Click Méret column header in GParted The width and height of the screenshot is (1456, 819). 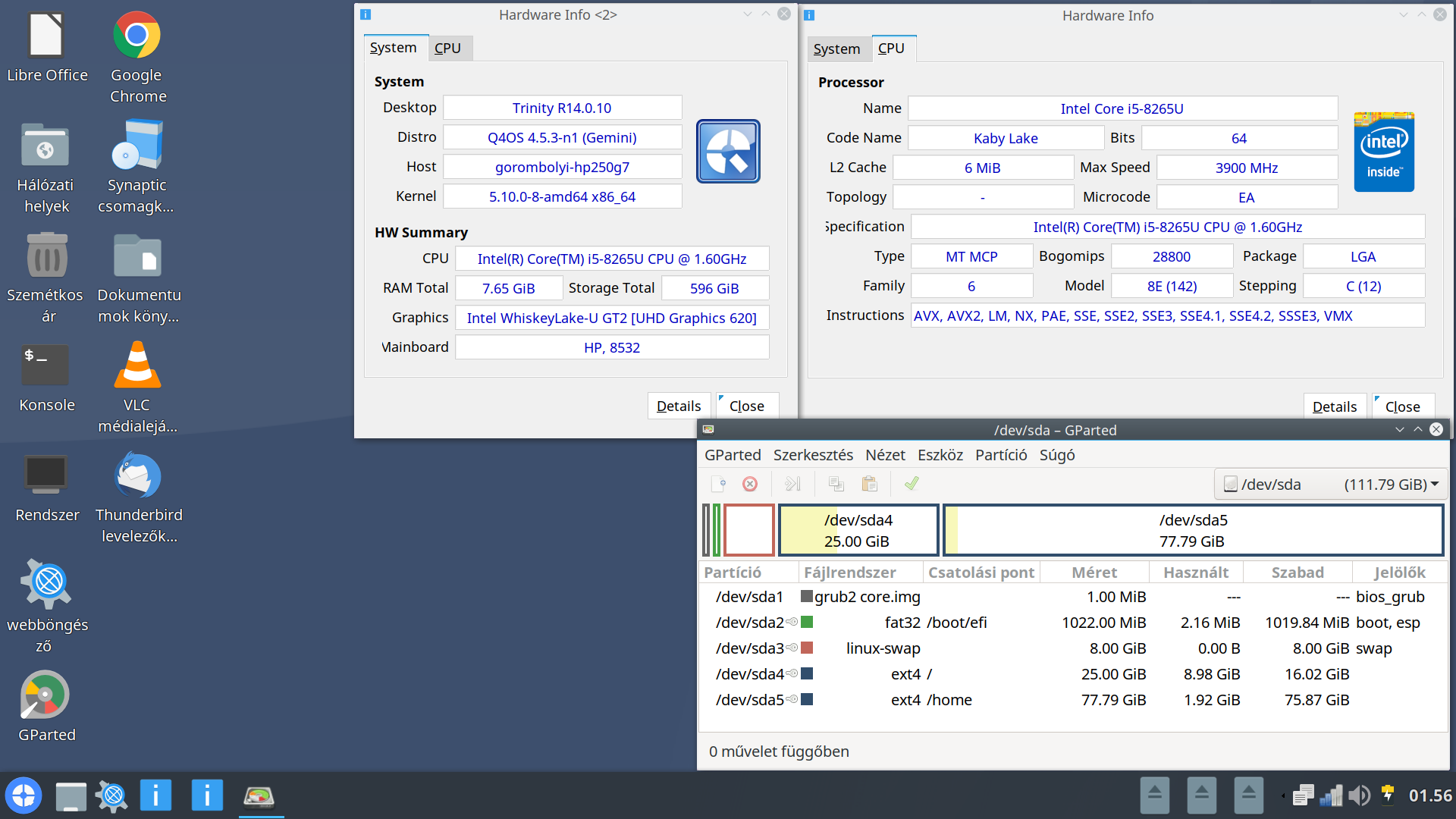(1094, 573)
